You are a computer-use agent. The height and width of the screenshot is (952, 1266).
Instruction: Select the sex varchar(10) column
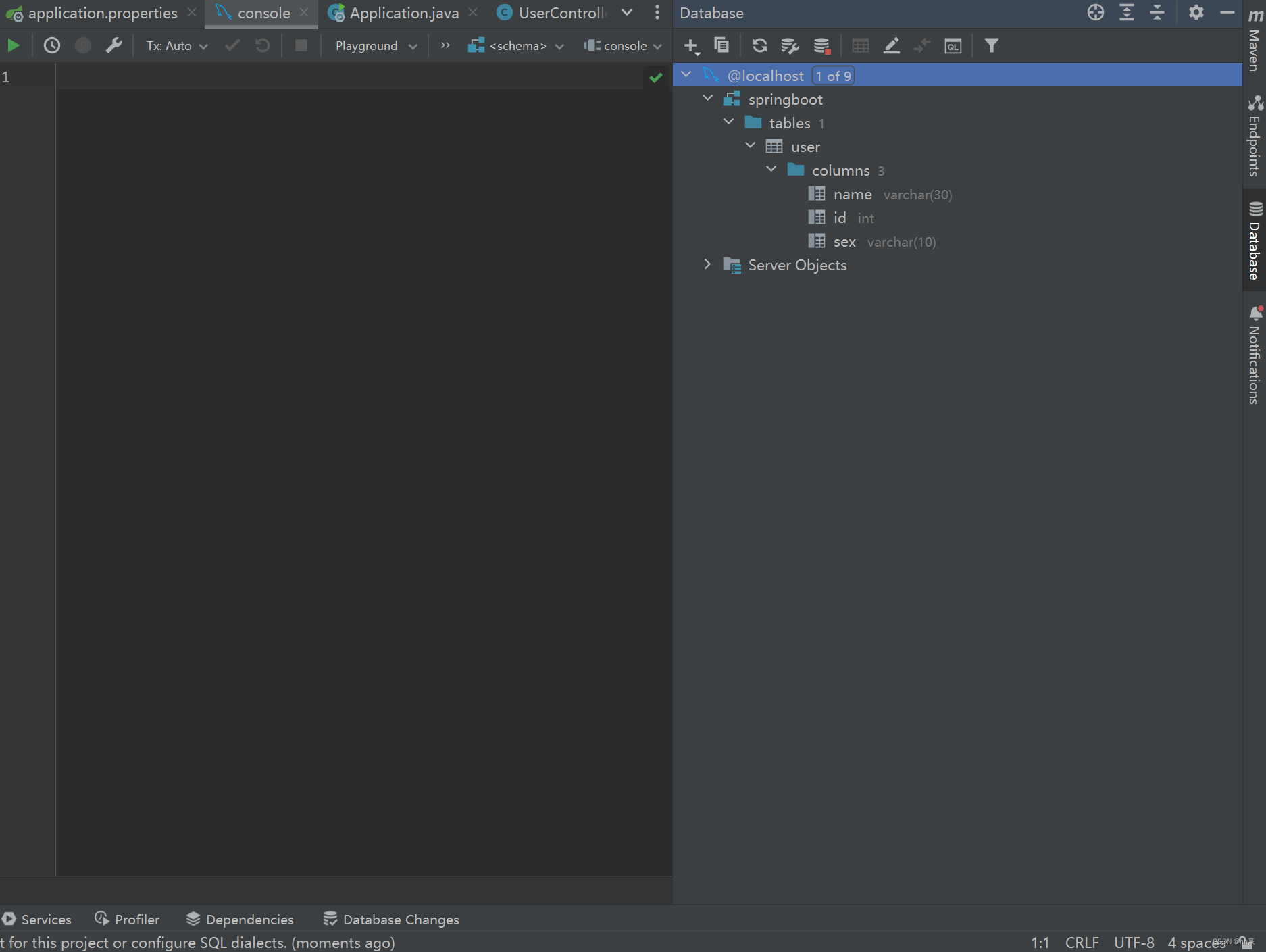coord(872,241)
